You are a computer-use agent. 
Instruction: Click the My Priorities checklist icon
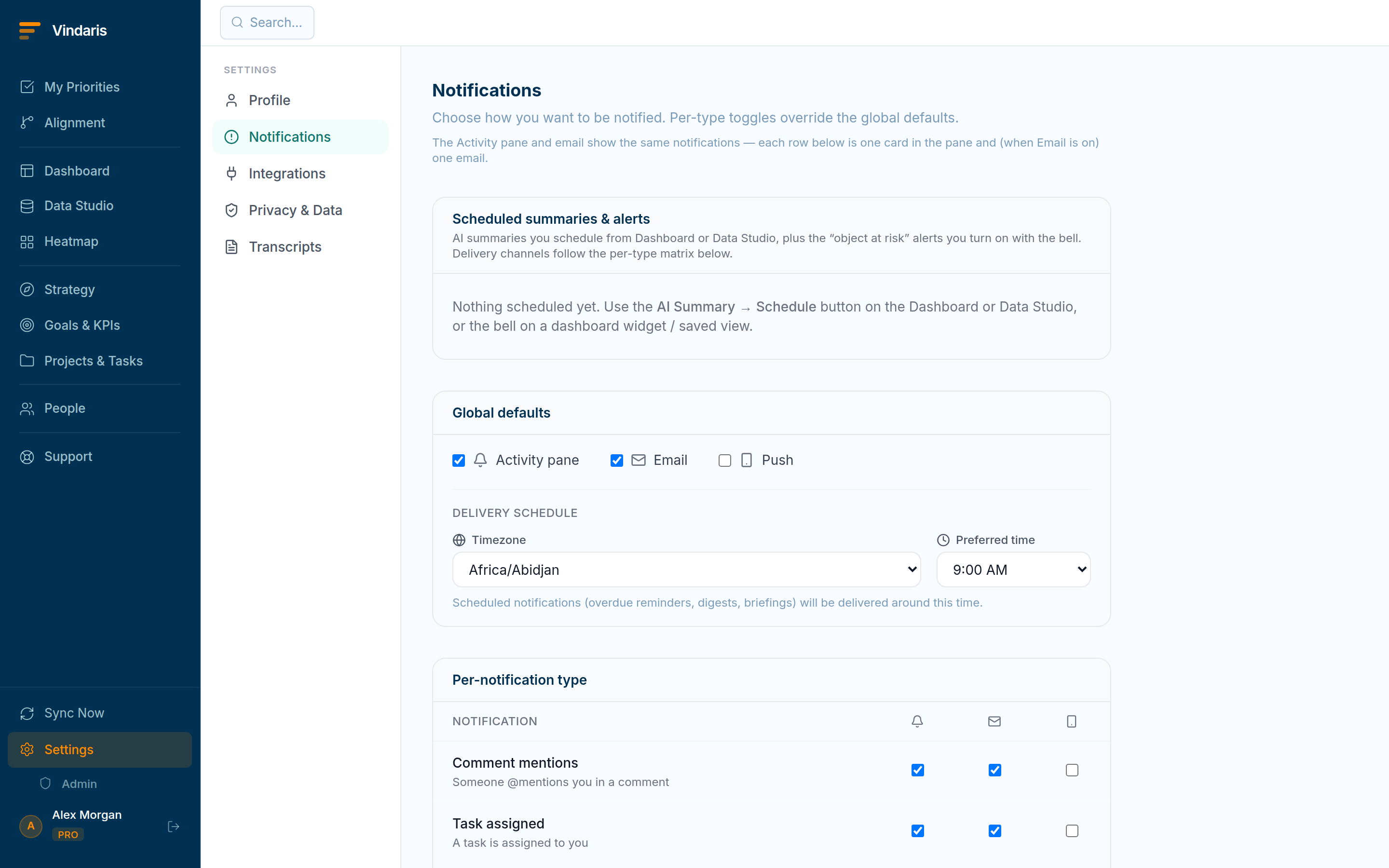[x=27, y=87]
